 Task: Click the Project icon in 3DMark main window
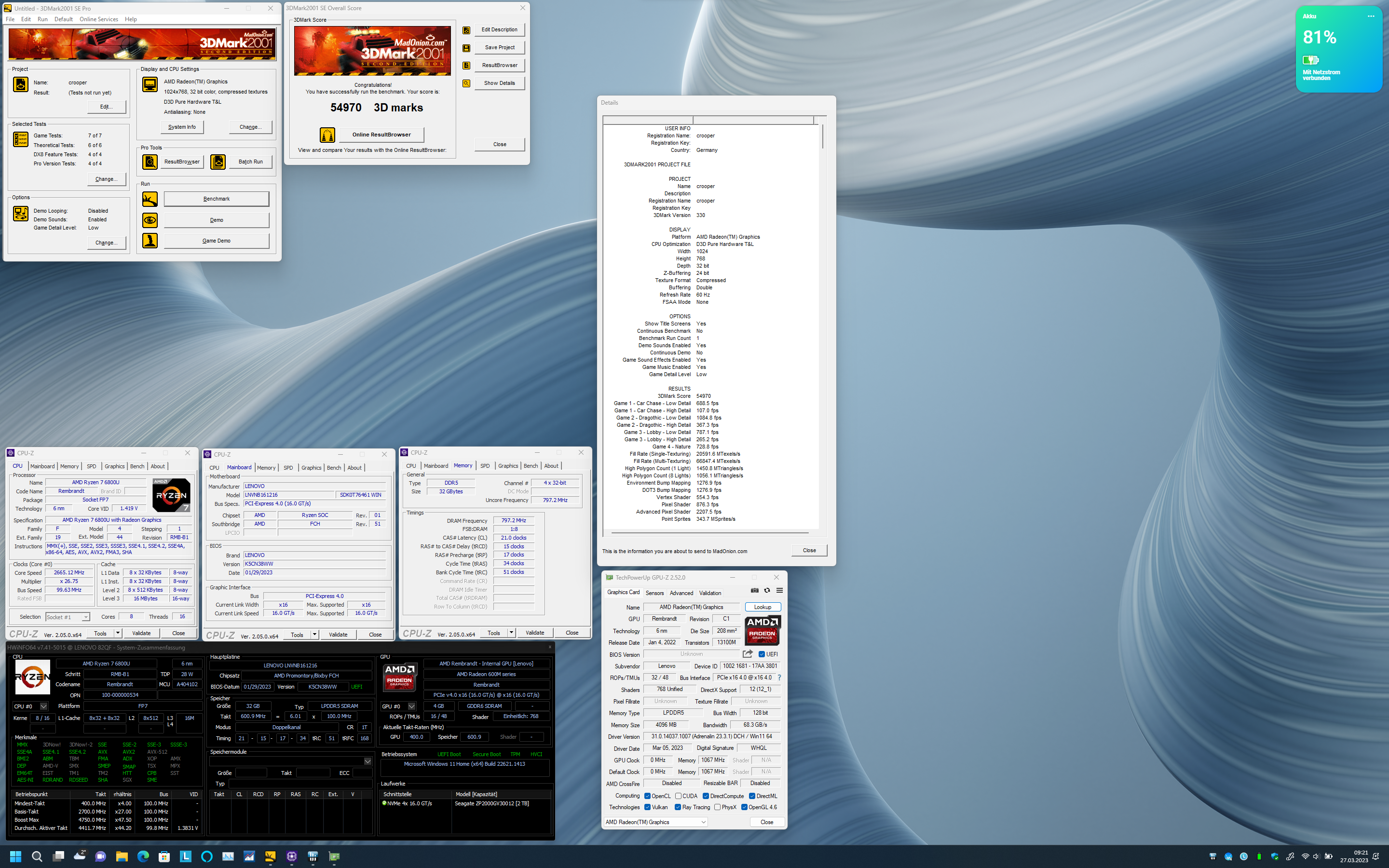point(21,84)
